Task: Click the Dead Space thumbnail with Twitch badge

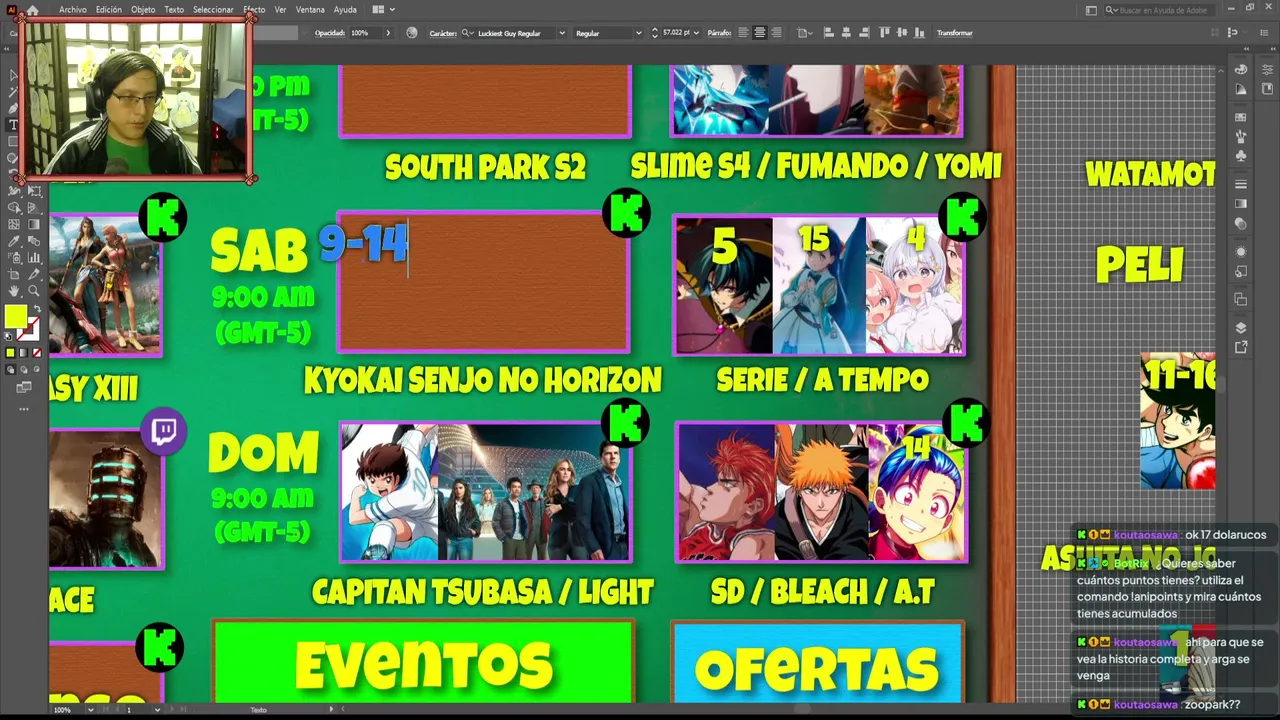Action: (105, 498)
